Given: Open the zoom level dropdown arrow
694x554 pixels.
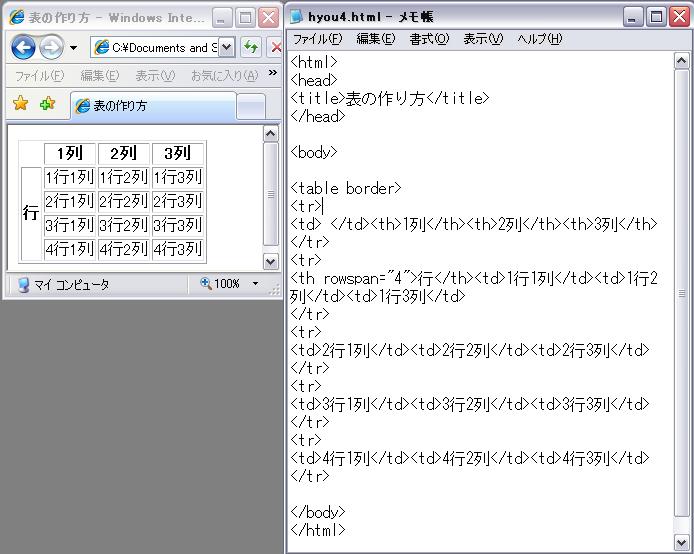Looking at the screenshot, I should pyautogui.click(x=255, y=284).
